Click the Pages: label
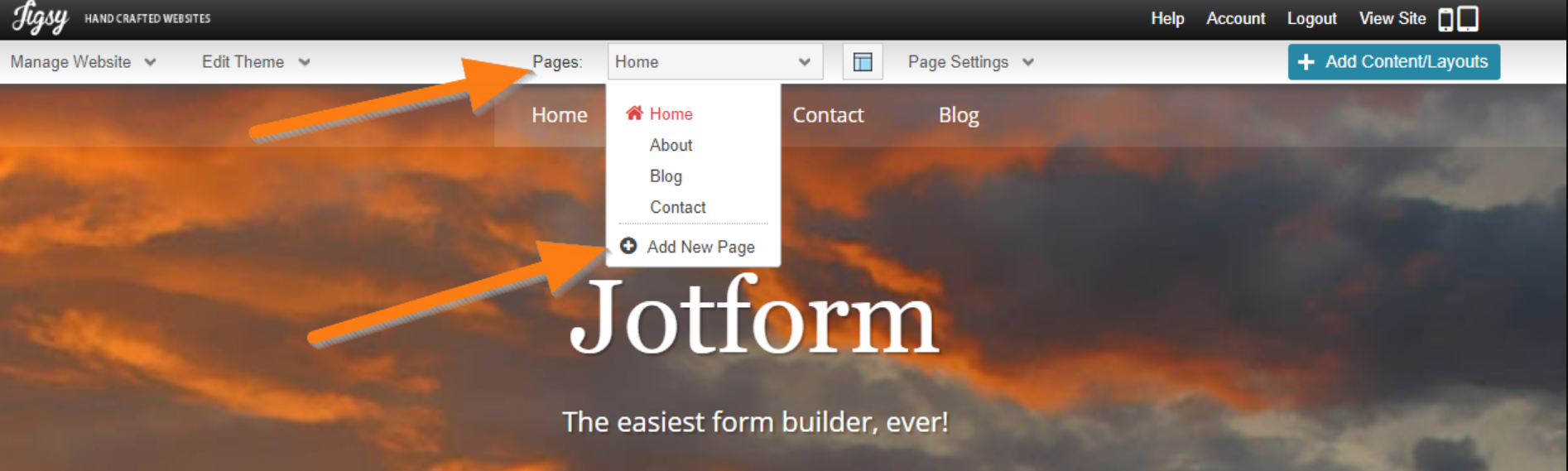The width and height of the screenshot is (1568, 471). pyautogui.click(x=557, y=62)
